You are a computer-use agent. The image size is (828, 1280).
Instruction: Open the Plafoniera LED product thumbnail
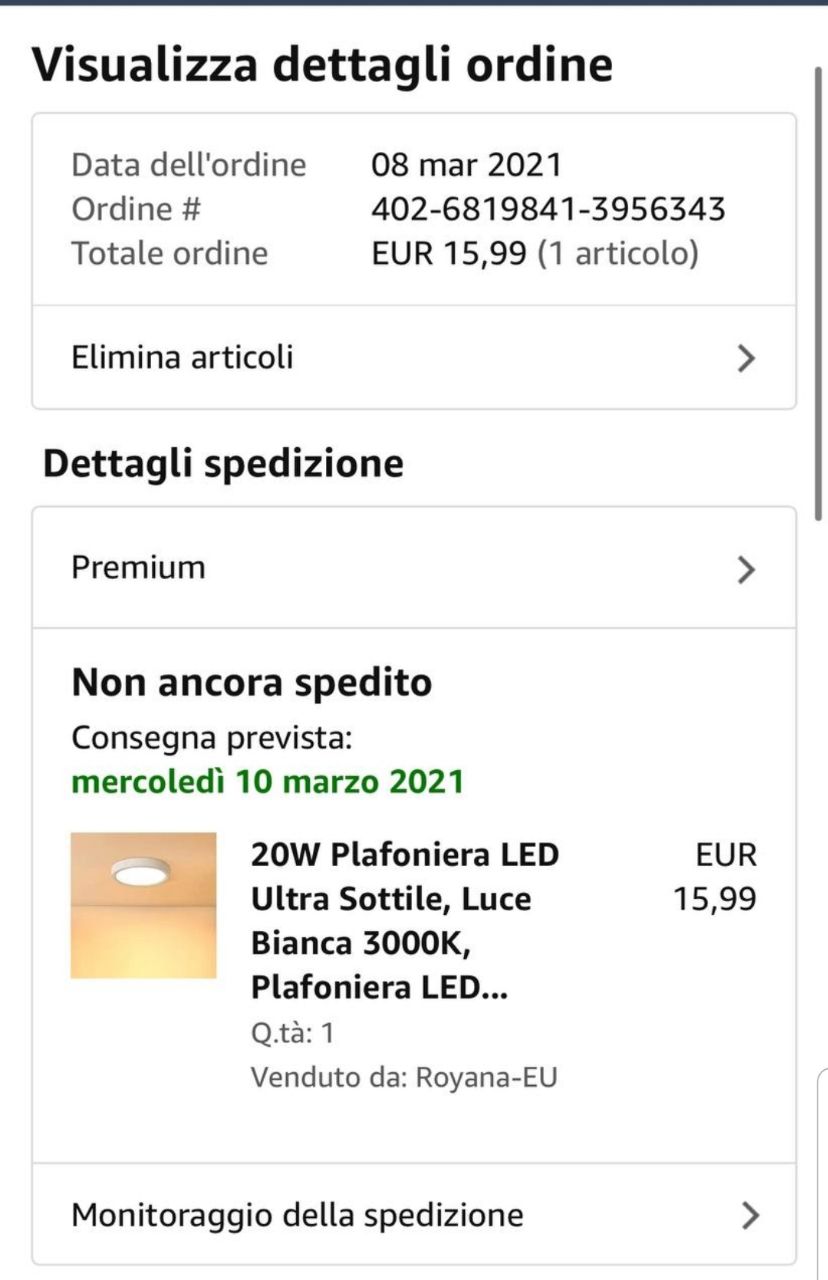point(143,905)
